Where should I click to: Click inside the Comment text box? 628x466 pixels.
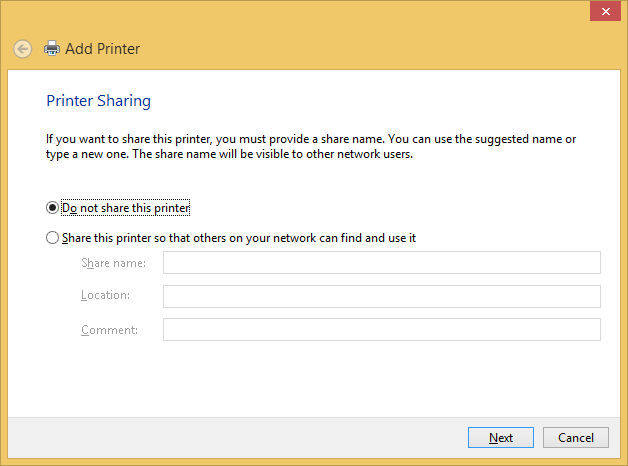(x=381, y=329)
